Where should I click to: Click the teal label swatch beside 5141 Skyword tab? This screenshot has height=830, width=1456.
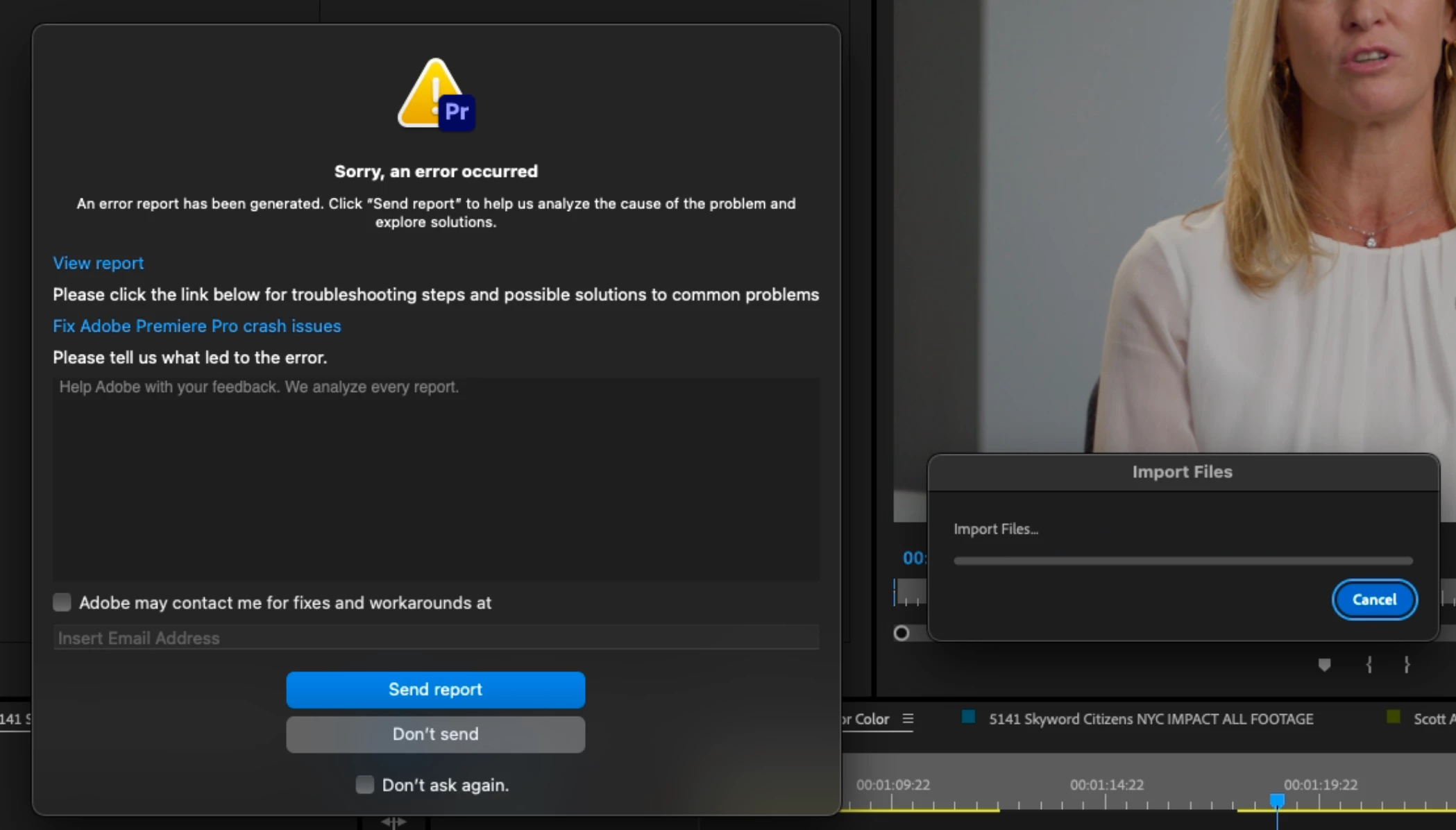pyautogui.click(x=968, y=718)
